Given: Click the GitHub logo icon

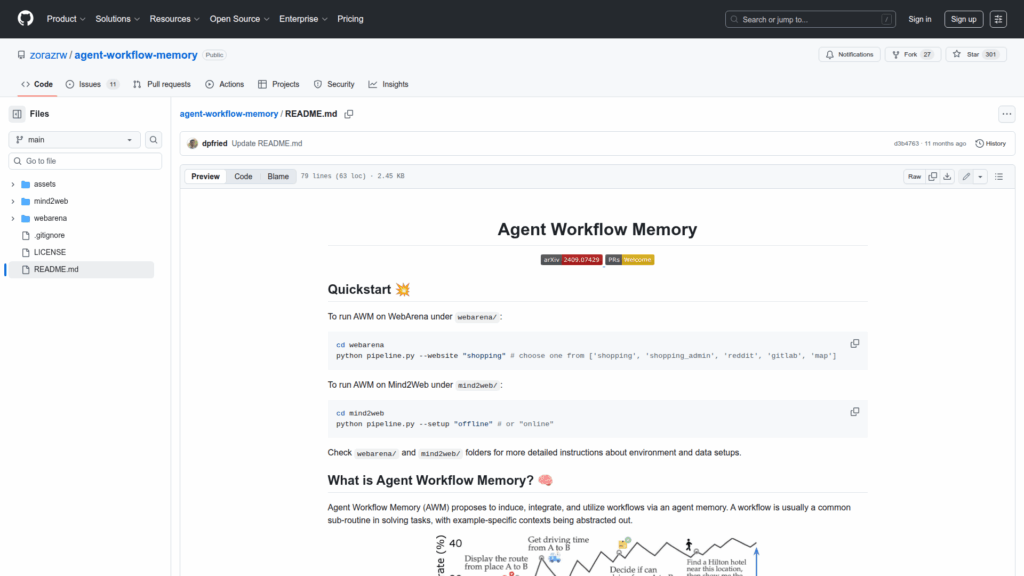Looking at the screenshot, I should point(25,19).
